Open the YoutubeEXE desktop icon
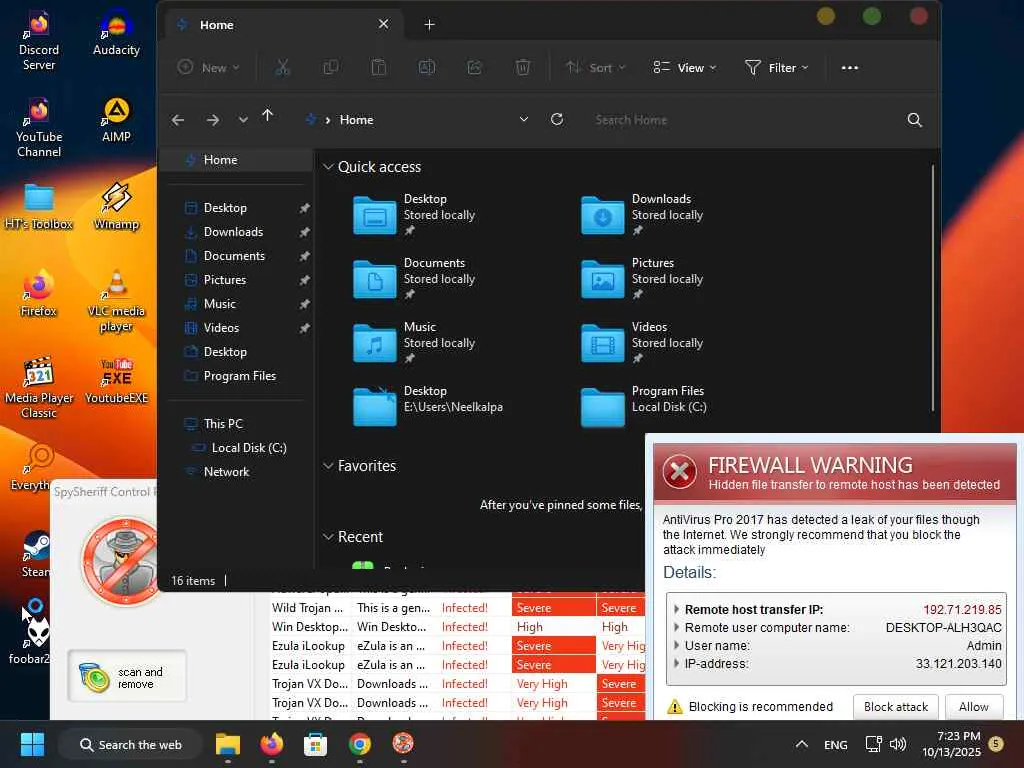Viewport: 1024px width, 768px height. (116, 381)
